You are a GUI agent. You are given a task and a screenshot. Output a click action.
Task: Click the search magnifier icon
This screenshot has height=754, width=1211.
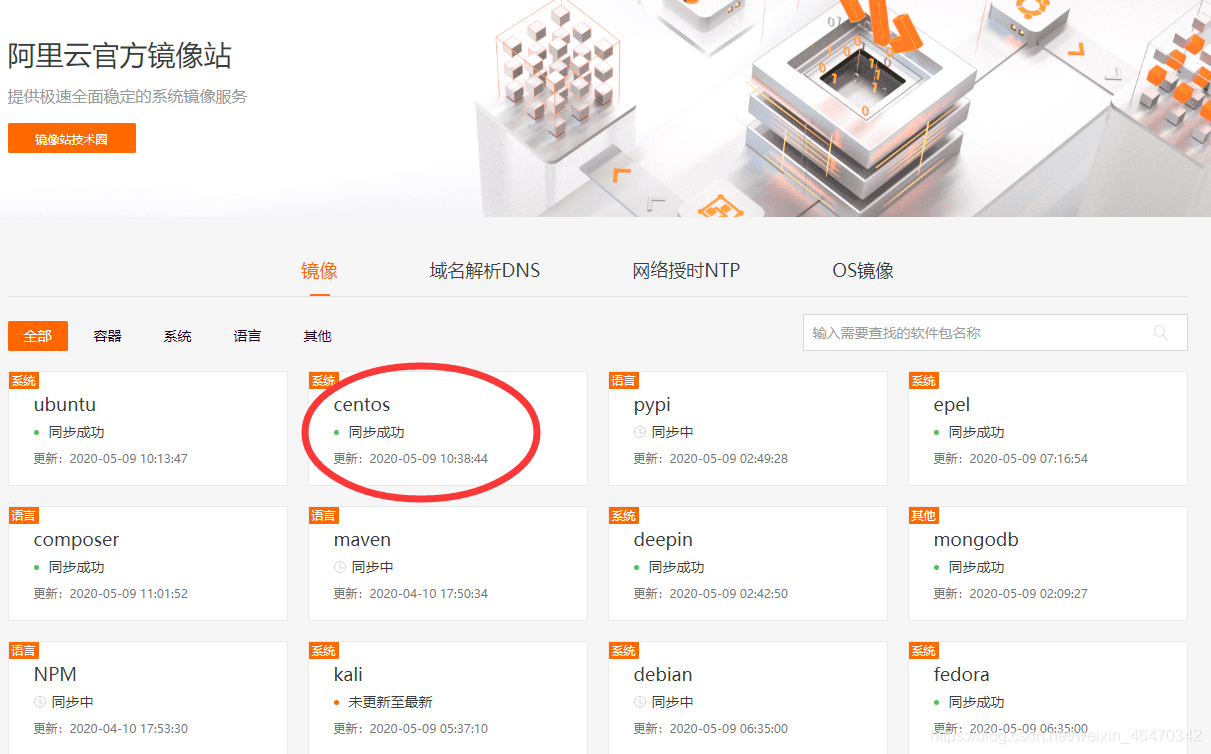click(x=1161, y=333)
